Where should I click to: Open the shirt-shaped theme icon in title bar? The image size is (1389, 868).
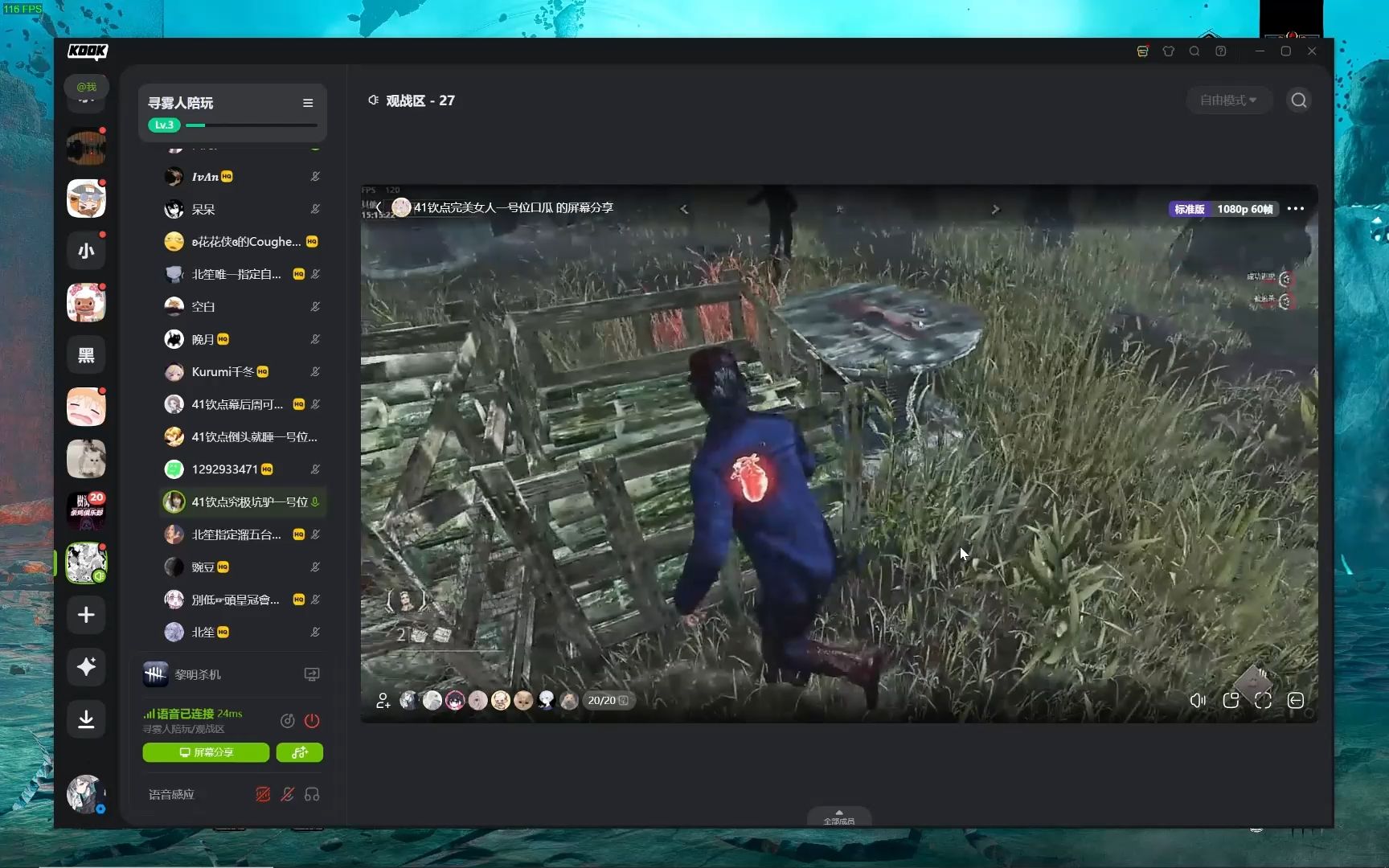[1169, 51]
